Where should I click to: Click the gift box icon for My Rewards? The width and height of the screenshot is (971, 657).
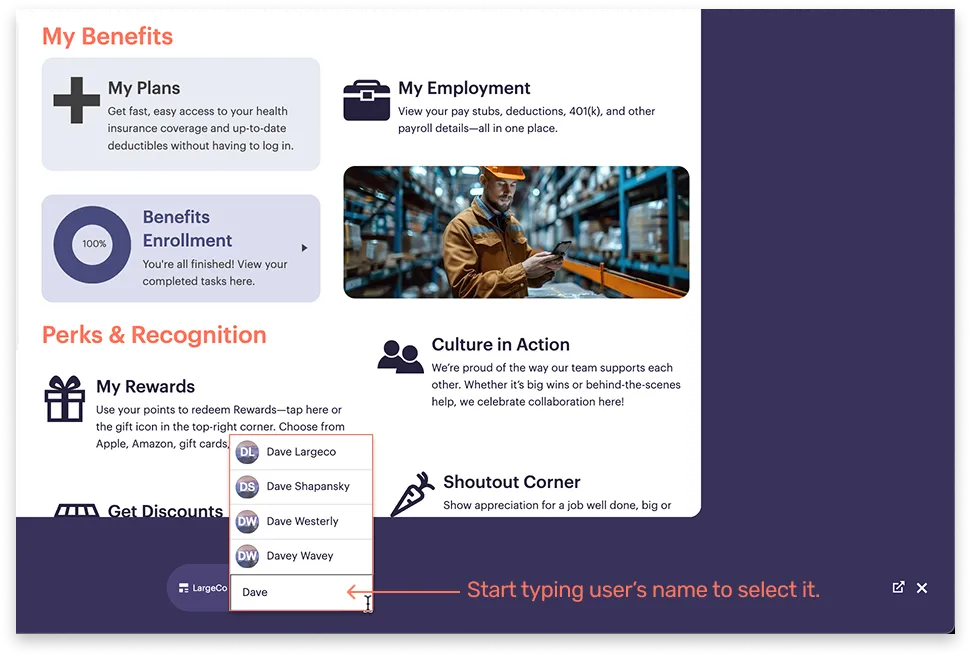pos(65,399)
